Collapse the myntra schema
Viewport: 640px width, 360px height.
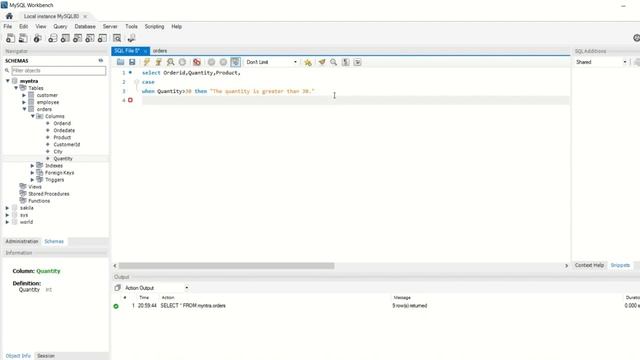click(x=7, y=81)
